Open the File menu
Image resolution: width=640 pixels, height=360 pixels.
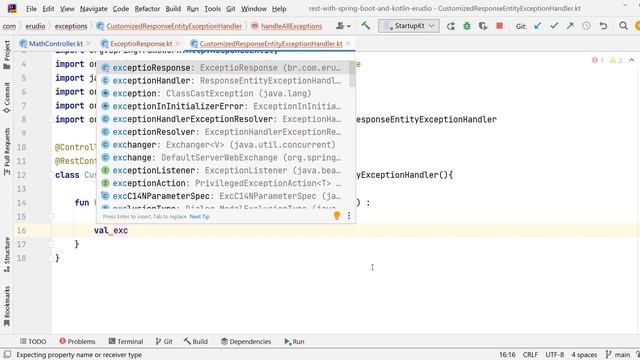point(31,9)
